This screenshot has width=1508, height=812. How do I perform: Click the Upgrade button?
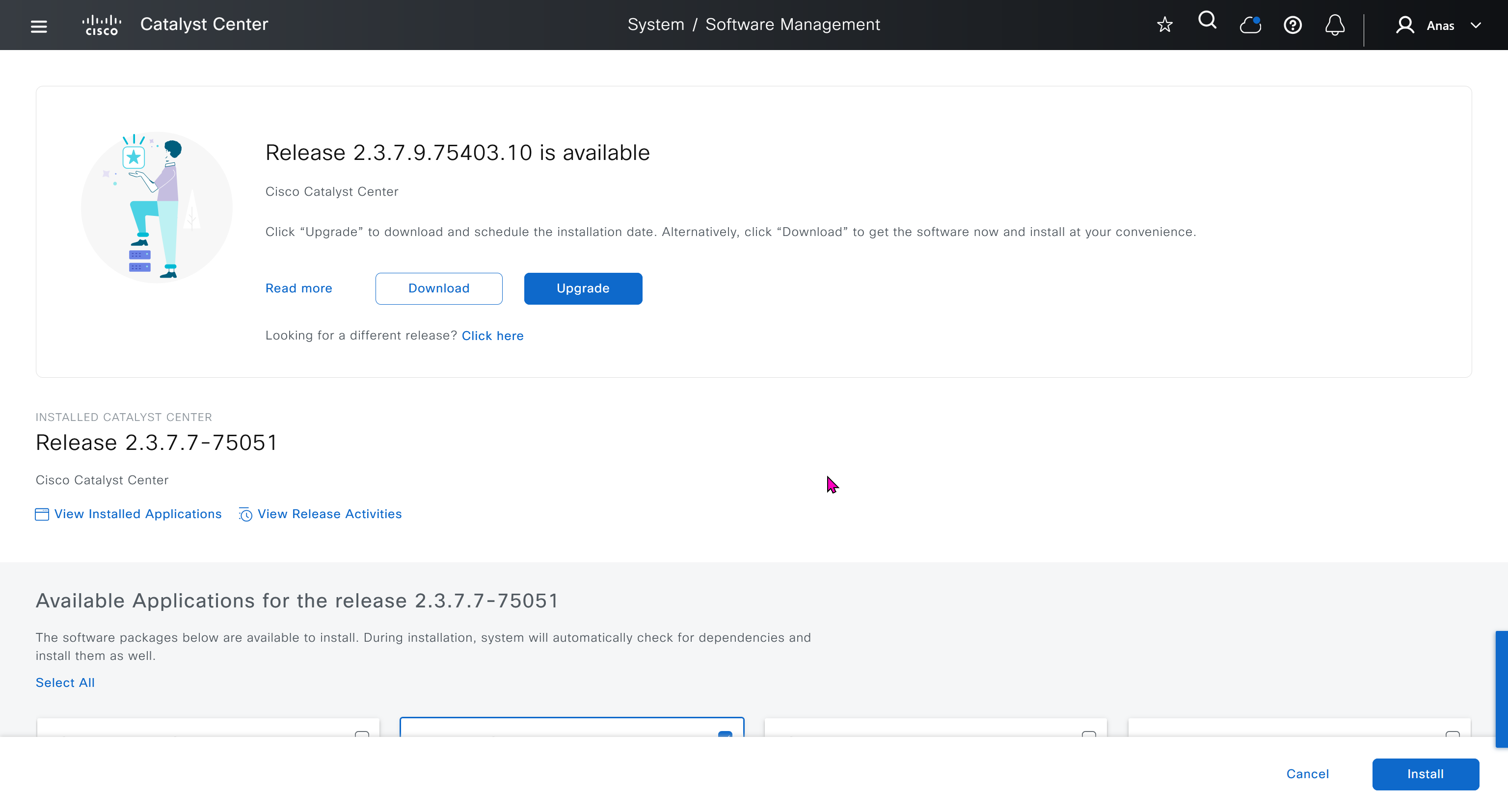coord(583,288)
